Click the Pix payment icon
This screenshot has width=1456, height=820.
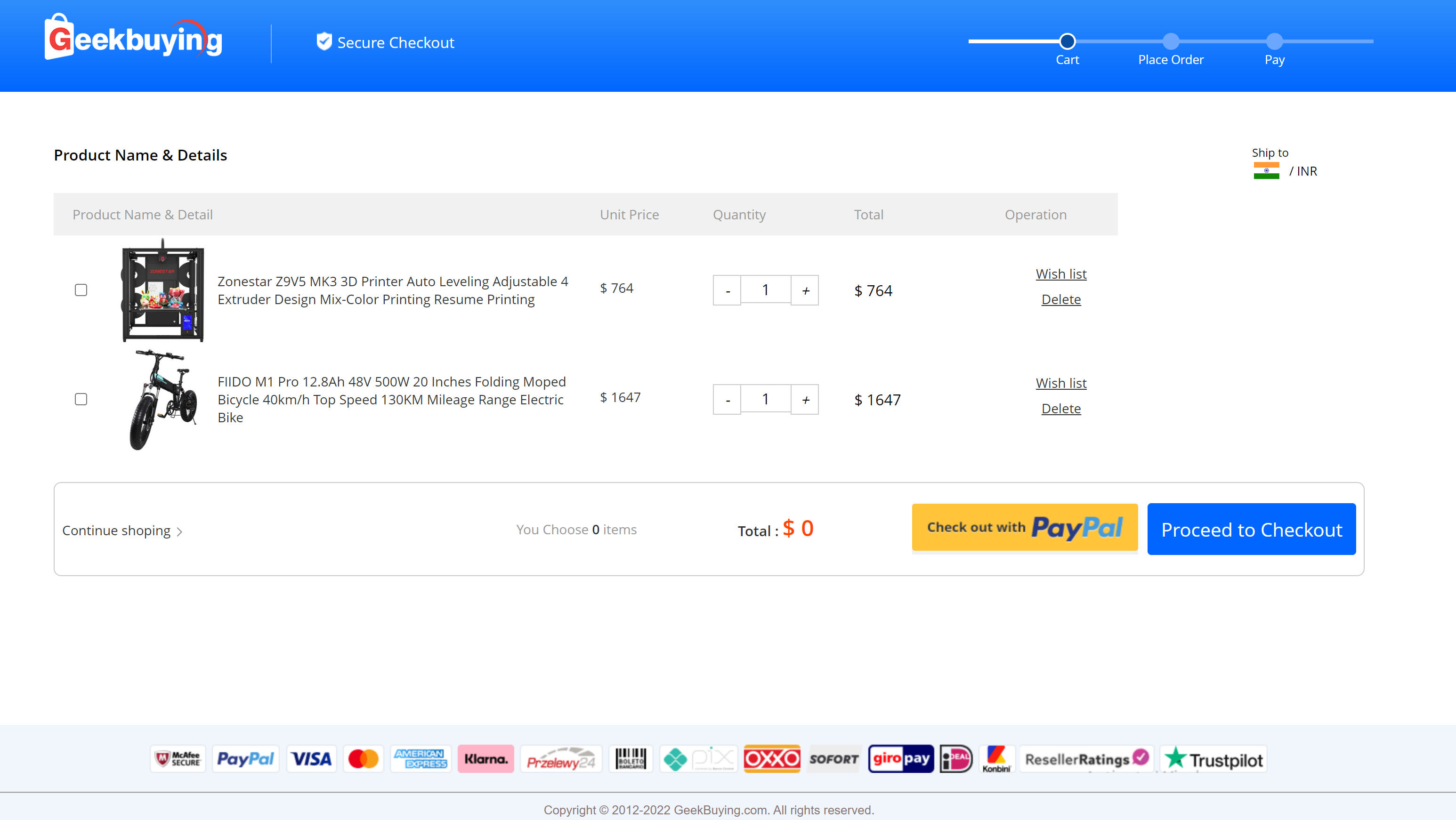coord(699,758)
